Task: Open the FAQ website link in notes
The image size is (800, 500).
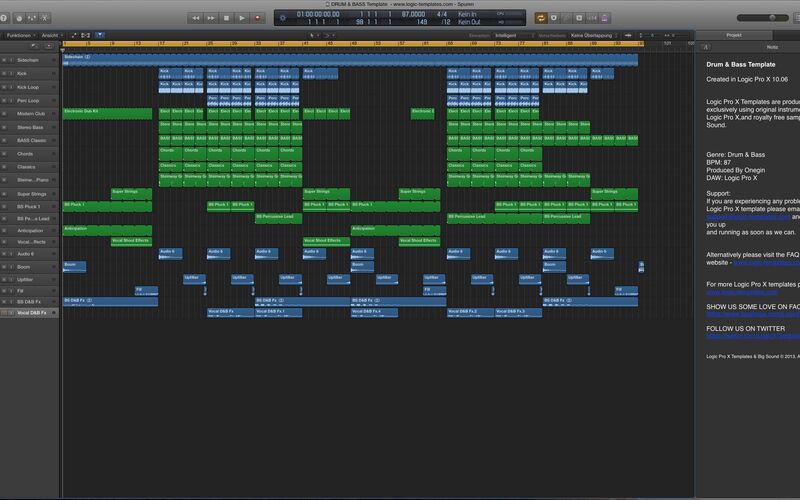Action: pyautogui.click(x=766, y=262)
